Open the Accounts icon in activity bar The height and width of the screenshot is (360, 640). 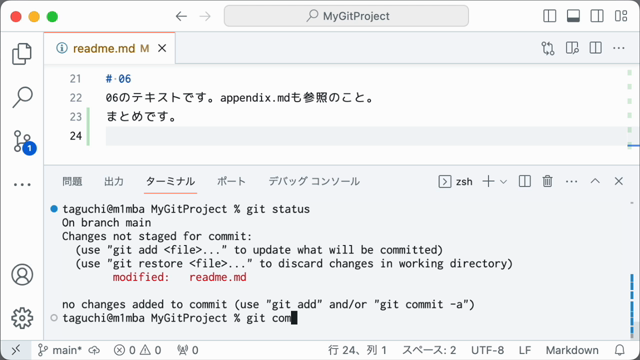22,274
